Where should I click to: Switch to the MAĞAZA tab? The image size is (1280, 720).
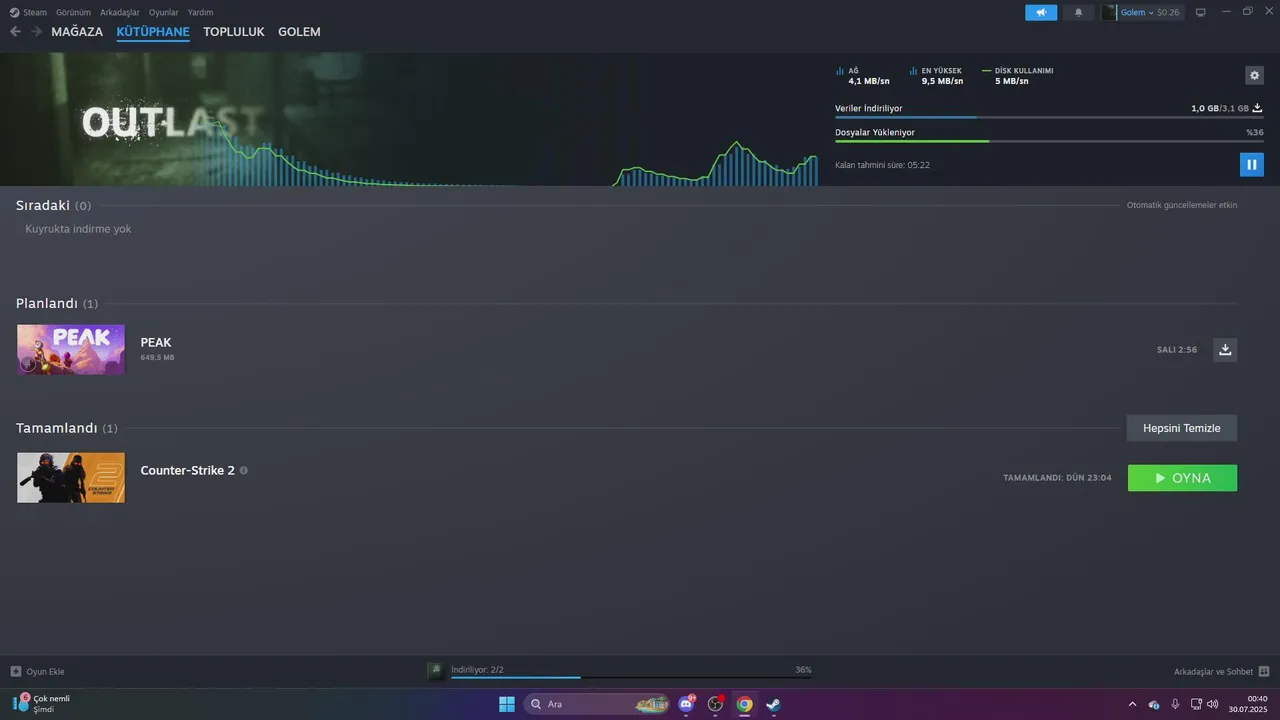pos(77,32)
